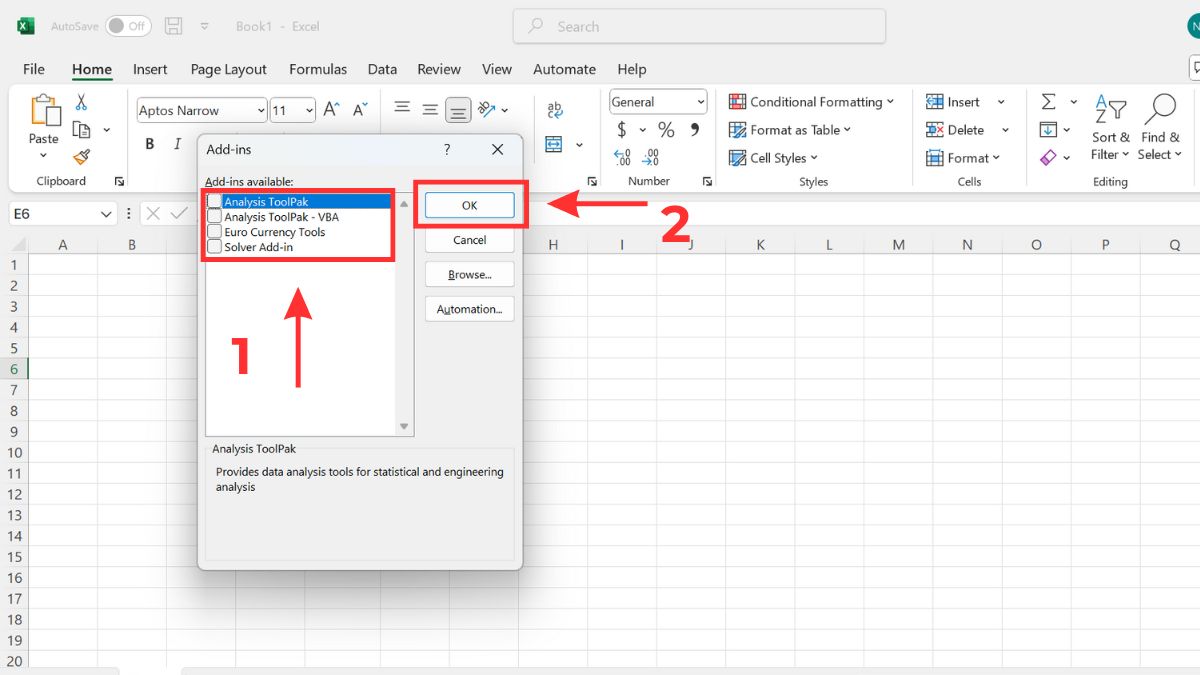This screenshot has width=1200, height=675.
Task: Switch to the Page Layout tab
Action: point(228,69)
